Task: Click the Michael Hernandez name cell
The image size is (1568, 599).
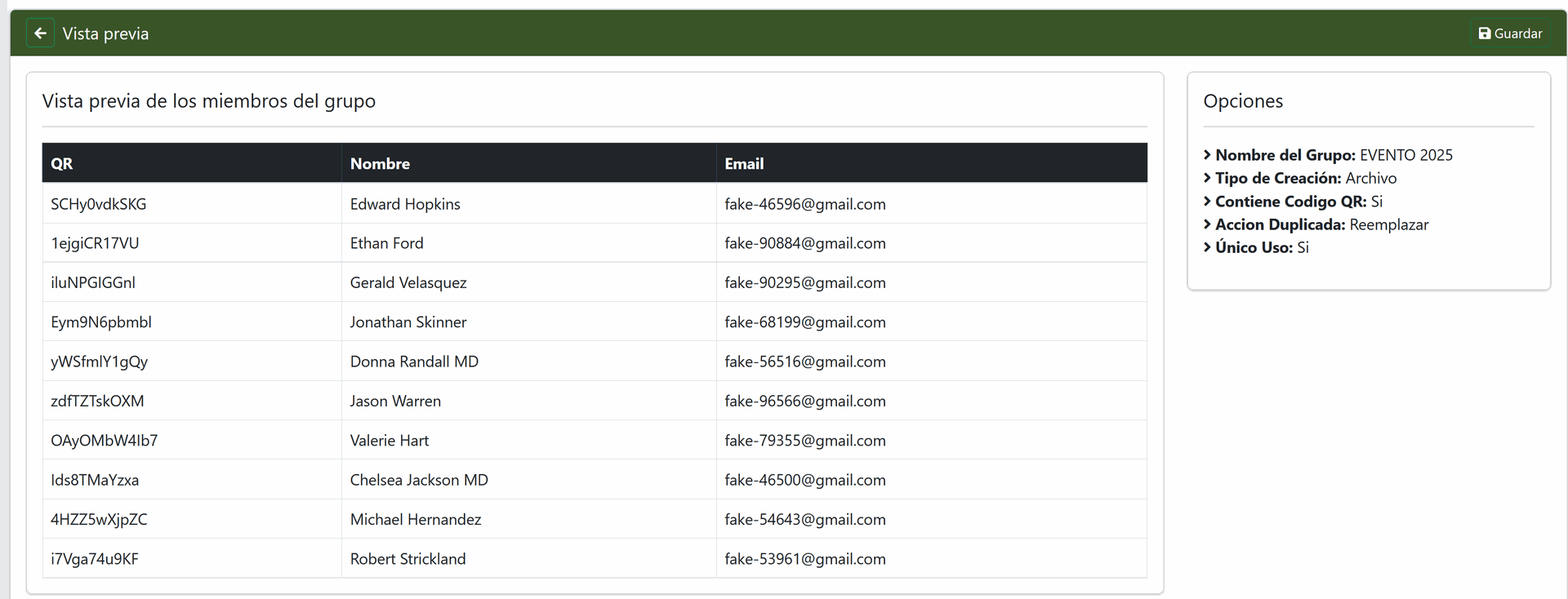Action: (416, 519)
